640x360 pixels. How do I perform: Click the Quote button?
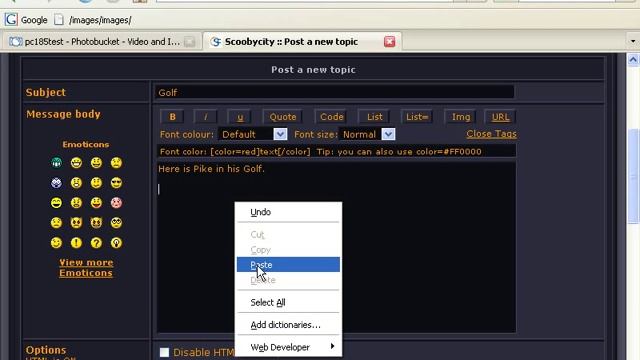282,117
